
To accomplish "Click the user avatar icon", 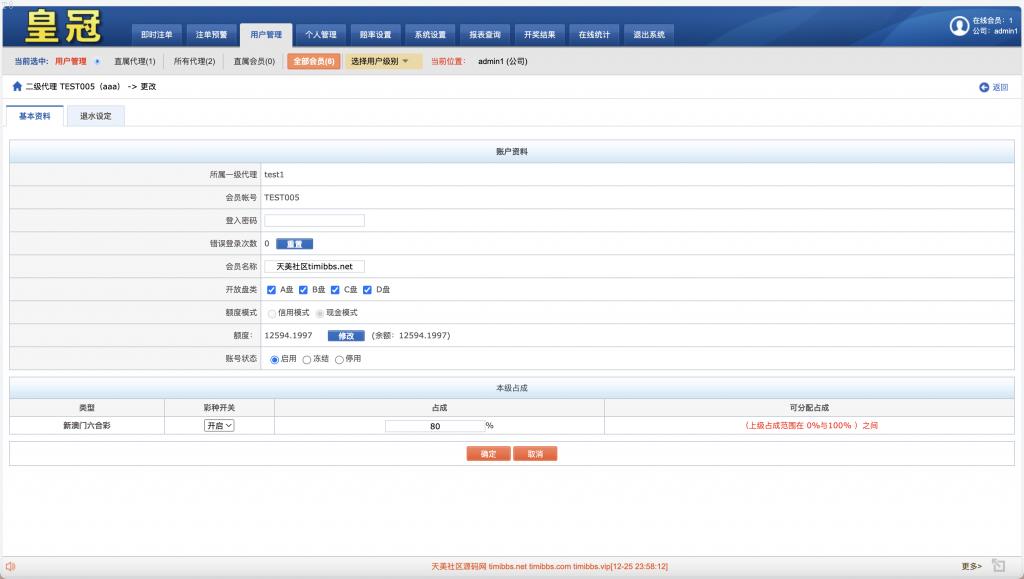I will (959, 25).
